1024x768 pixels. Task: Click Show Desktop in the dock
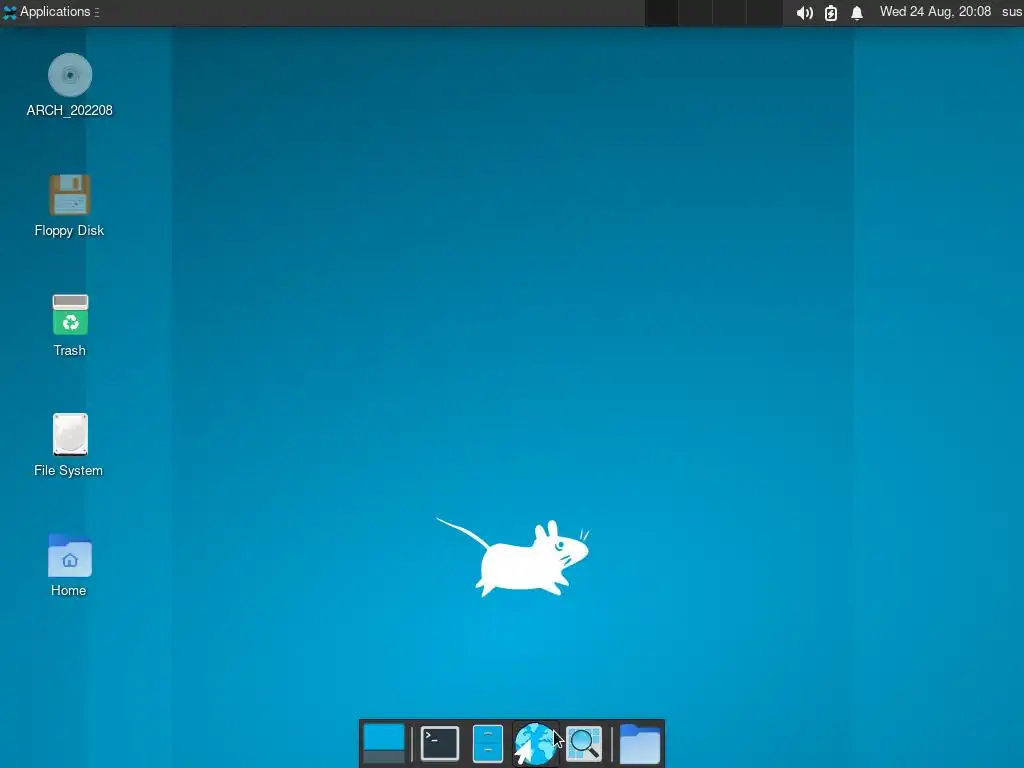tap(384, 743)
